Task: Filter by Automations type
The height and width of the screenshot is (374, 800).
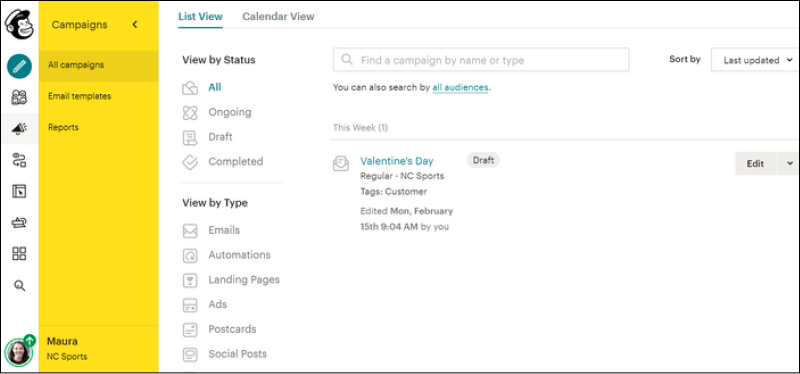Action: tap(239, 255)
